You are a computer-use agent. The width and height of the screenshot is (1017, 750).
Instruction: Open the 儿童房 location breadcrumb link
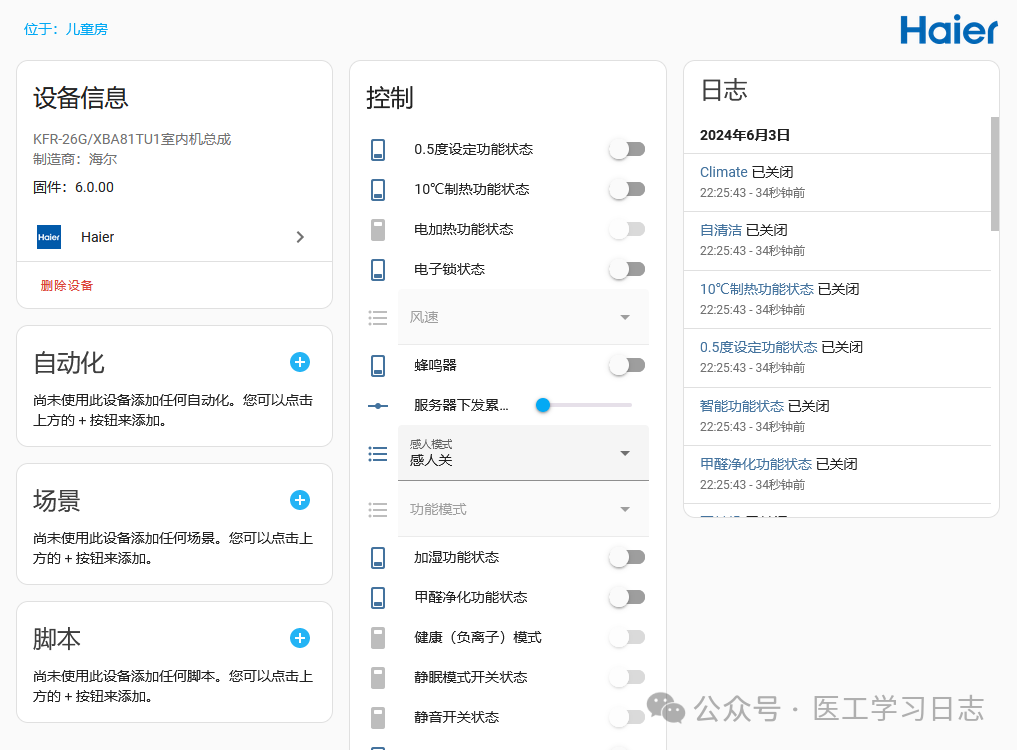(x=86, y=29)
